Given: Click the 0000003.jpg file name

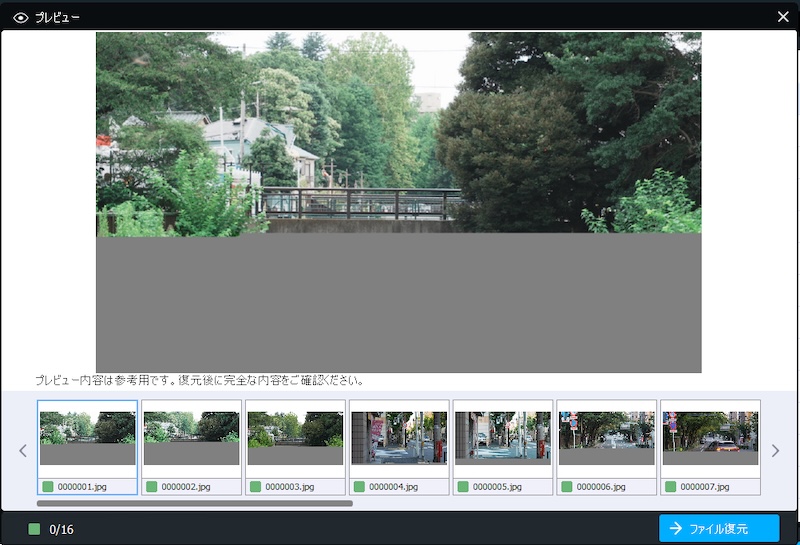Looking at the screenshot, I should [290, 487].
